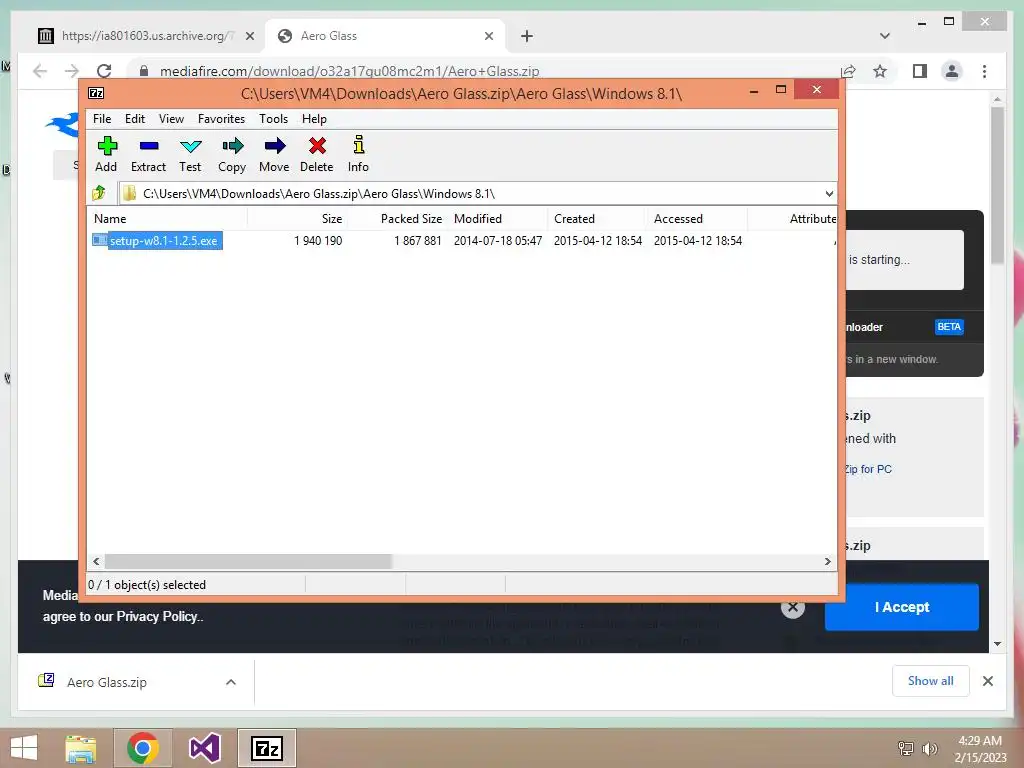Dismiss the cookie banner with round X
1024x768 pixels.
(x=793, y=607)
